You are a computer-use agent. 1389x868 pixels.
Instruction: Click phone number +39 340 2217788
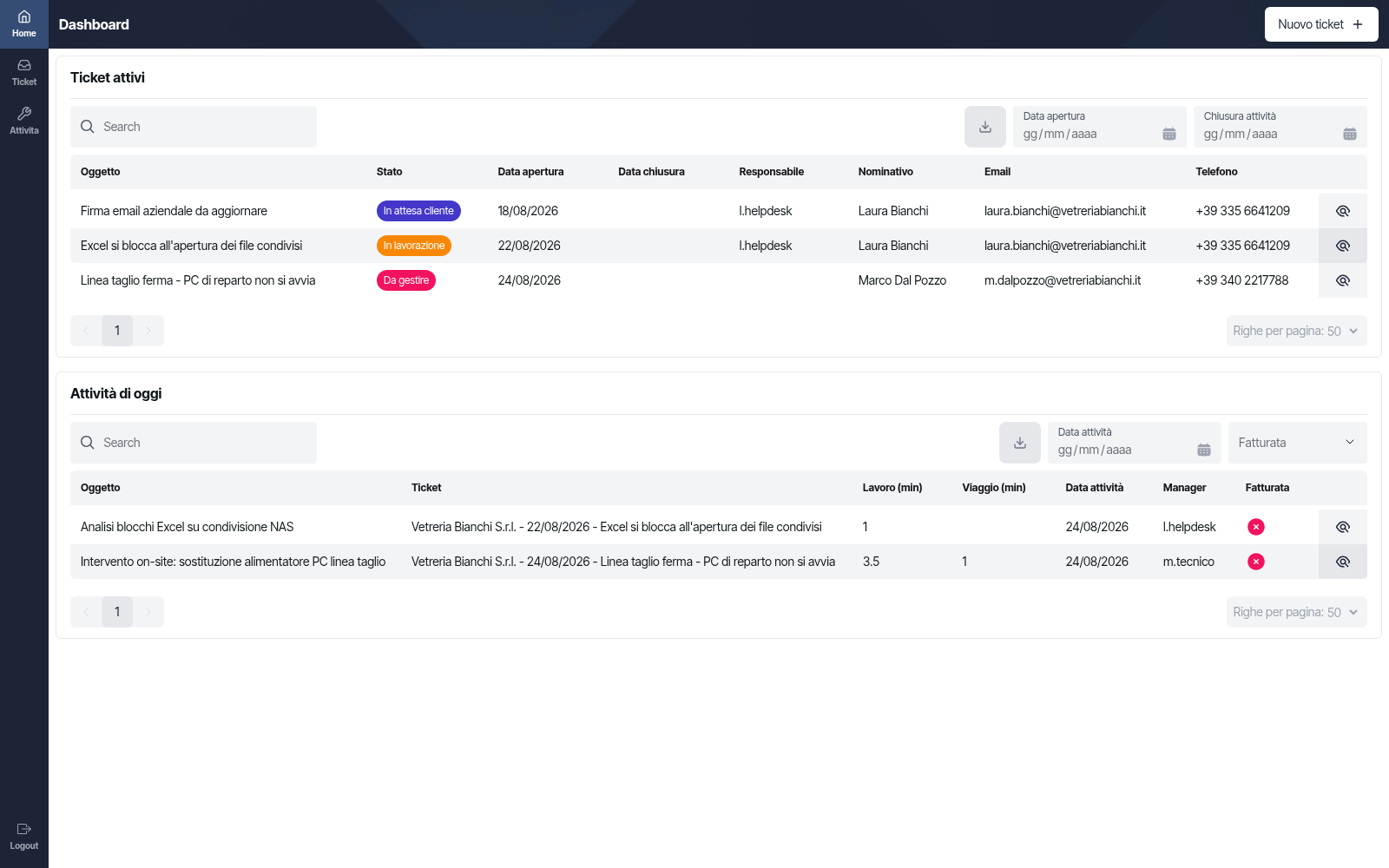click(x=1242, y=280)
